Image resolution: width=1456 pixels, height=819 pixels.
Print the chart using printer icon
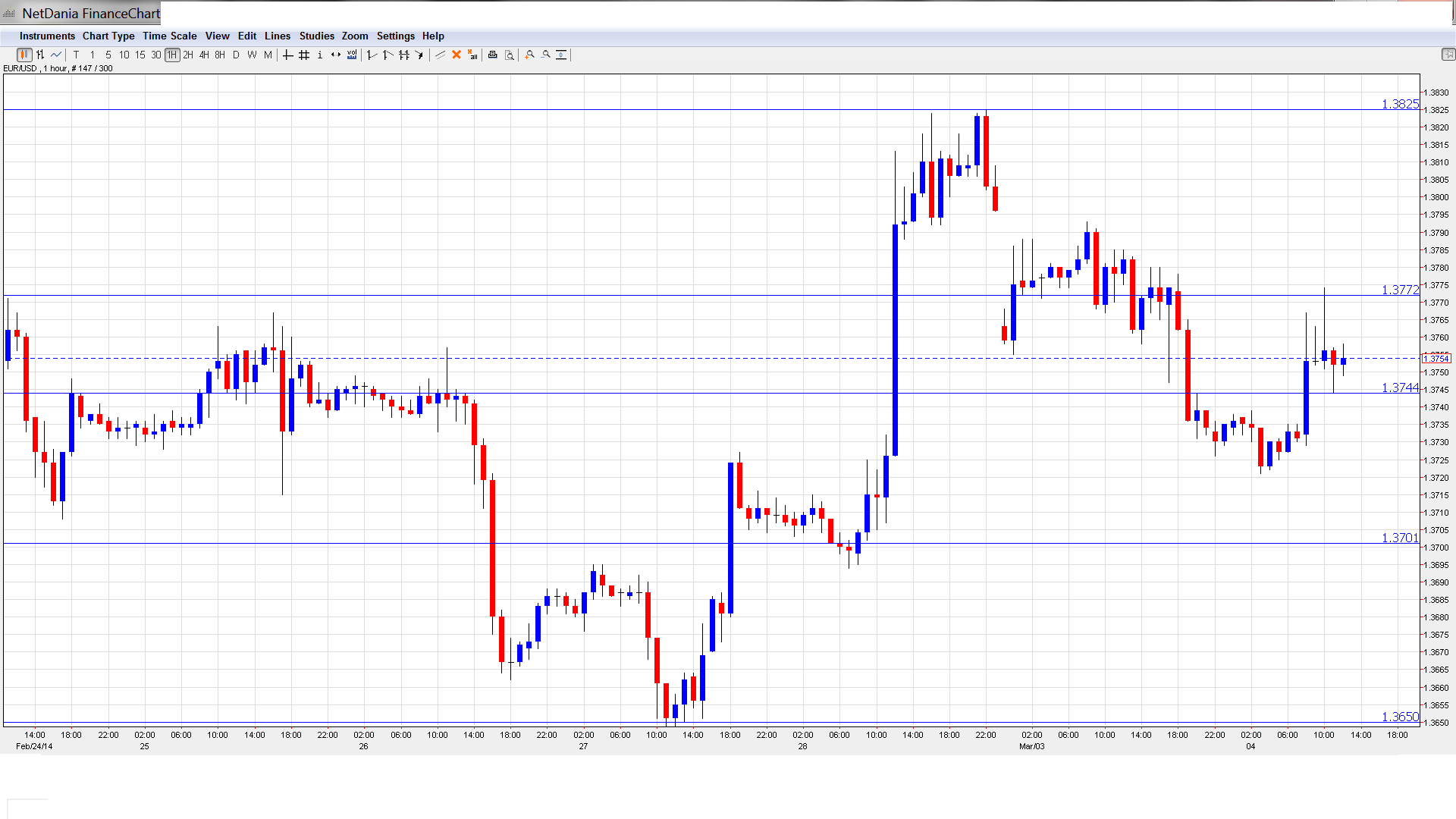pos(493,55)
